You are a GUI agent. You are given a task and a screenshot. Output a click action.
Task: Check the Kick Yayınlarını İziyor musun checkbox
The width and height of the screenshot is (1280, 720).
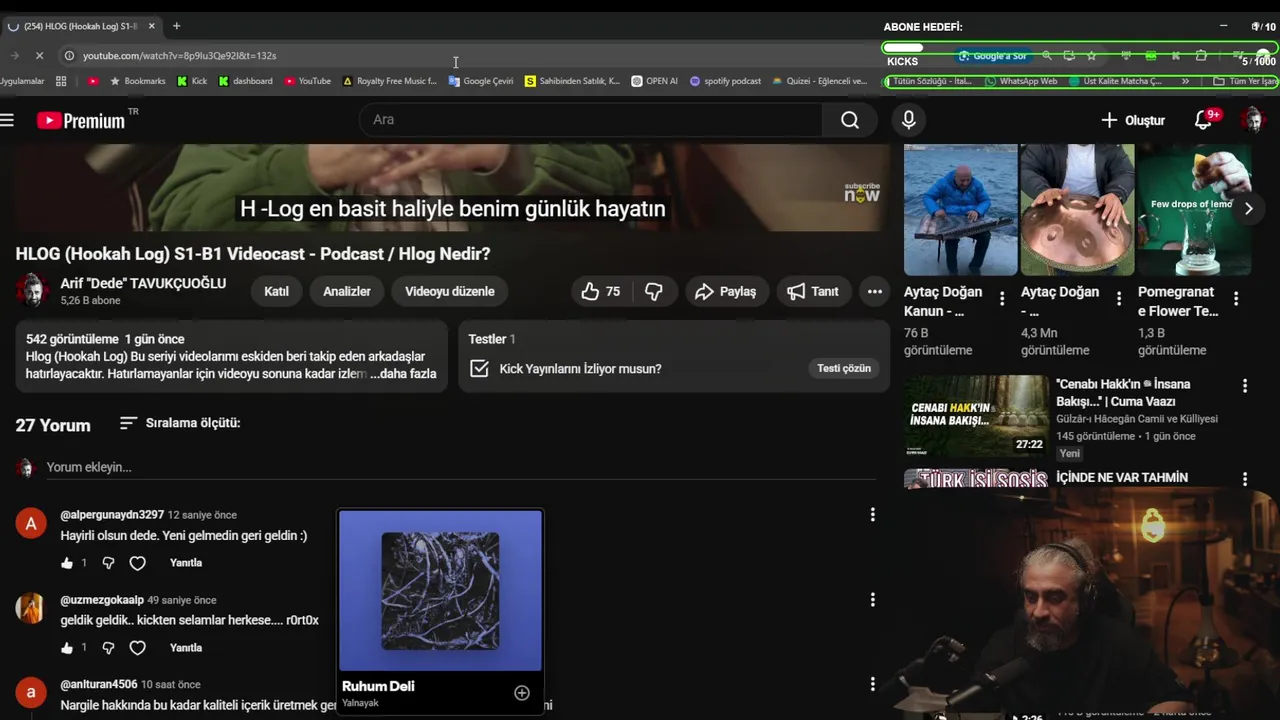(480, 369)
